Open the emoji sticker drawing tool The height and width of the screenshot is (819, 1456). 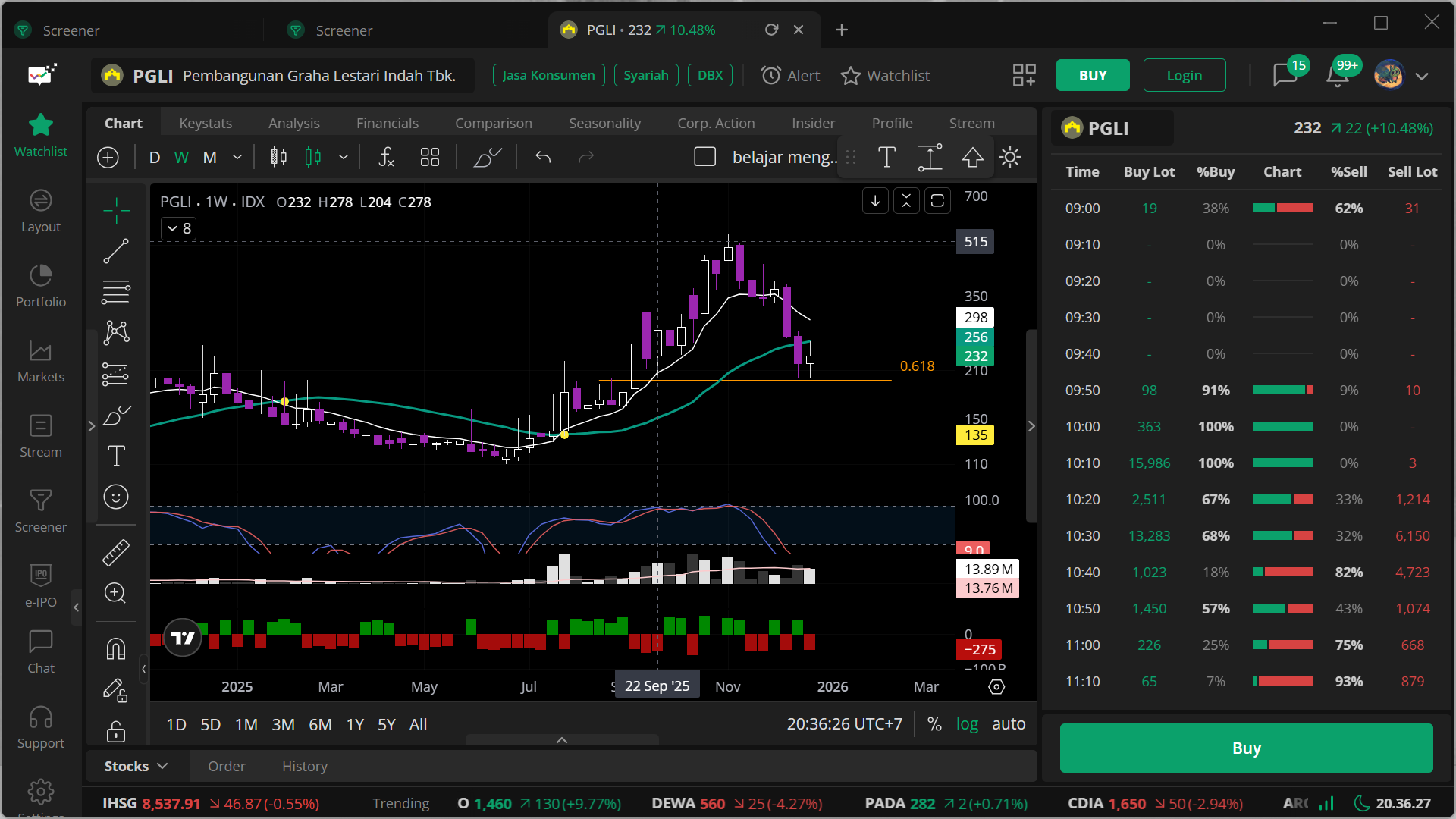(x=116, y=497)
